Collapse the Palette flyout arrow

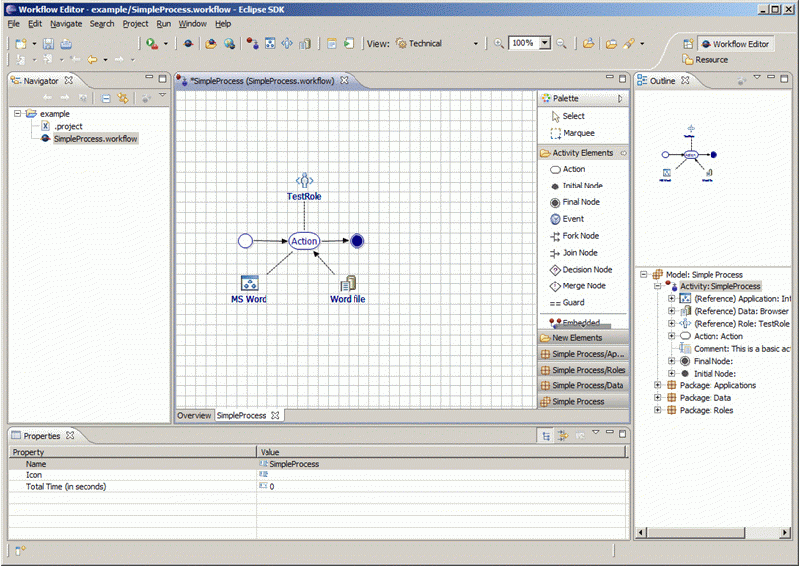(x=620, y=99)
